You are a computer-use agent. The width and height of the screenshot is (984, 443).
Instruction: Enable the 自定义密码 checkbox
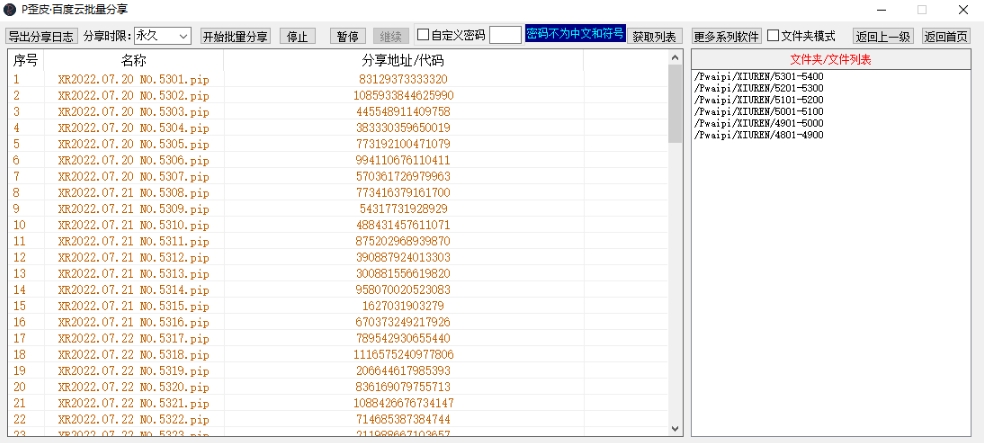click(x=424, y=35)
